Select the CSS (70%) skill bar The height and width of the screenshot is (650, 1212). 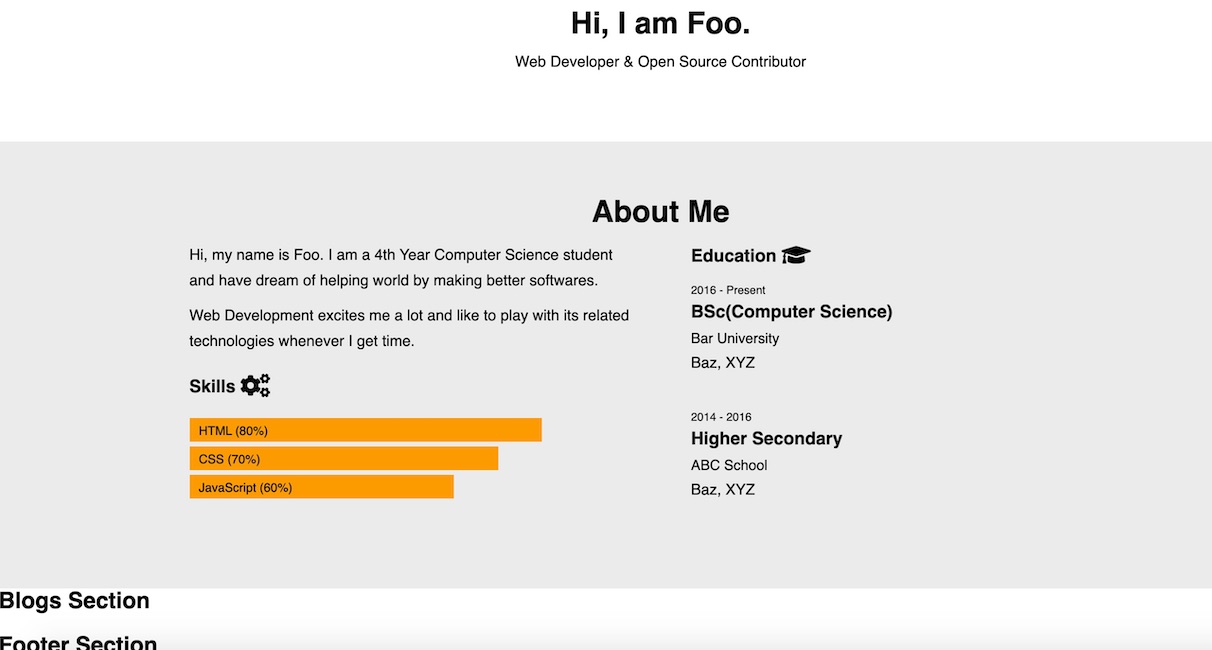343,459
